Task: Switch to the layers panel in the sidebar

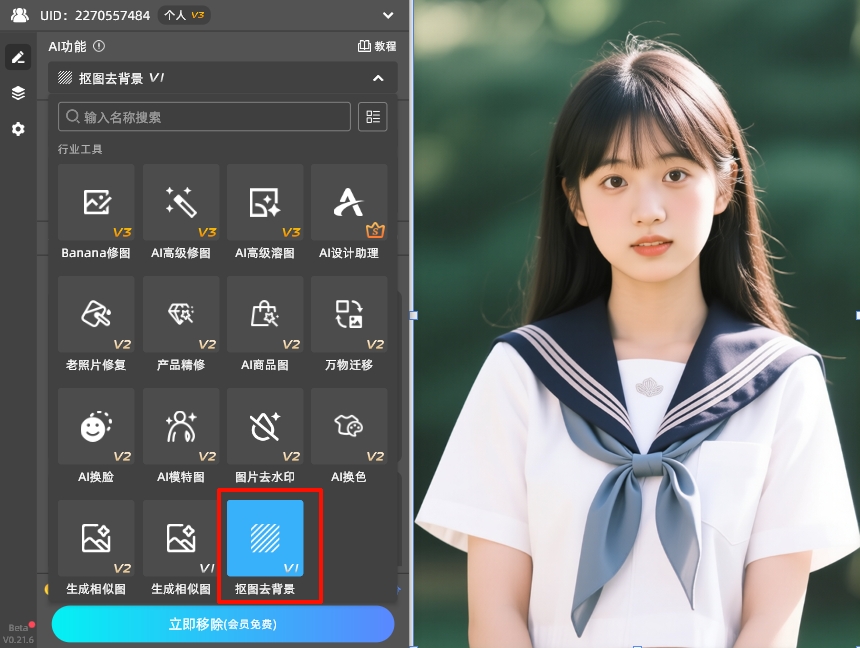Action: pos(17,92)
